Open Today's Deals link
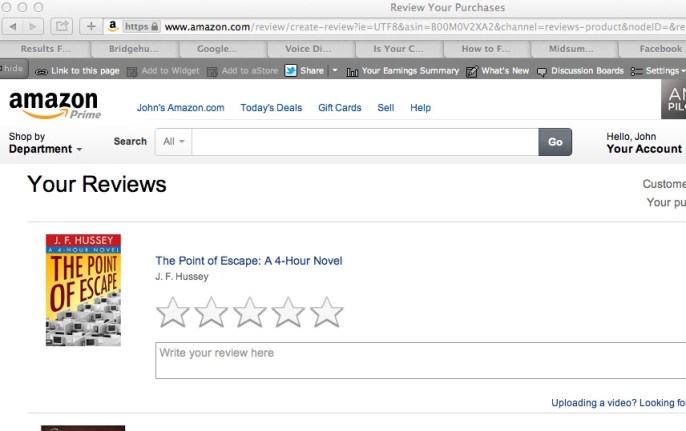Screen dimensions: 686x431 tap(271, 108)
